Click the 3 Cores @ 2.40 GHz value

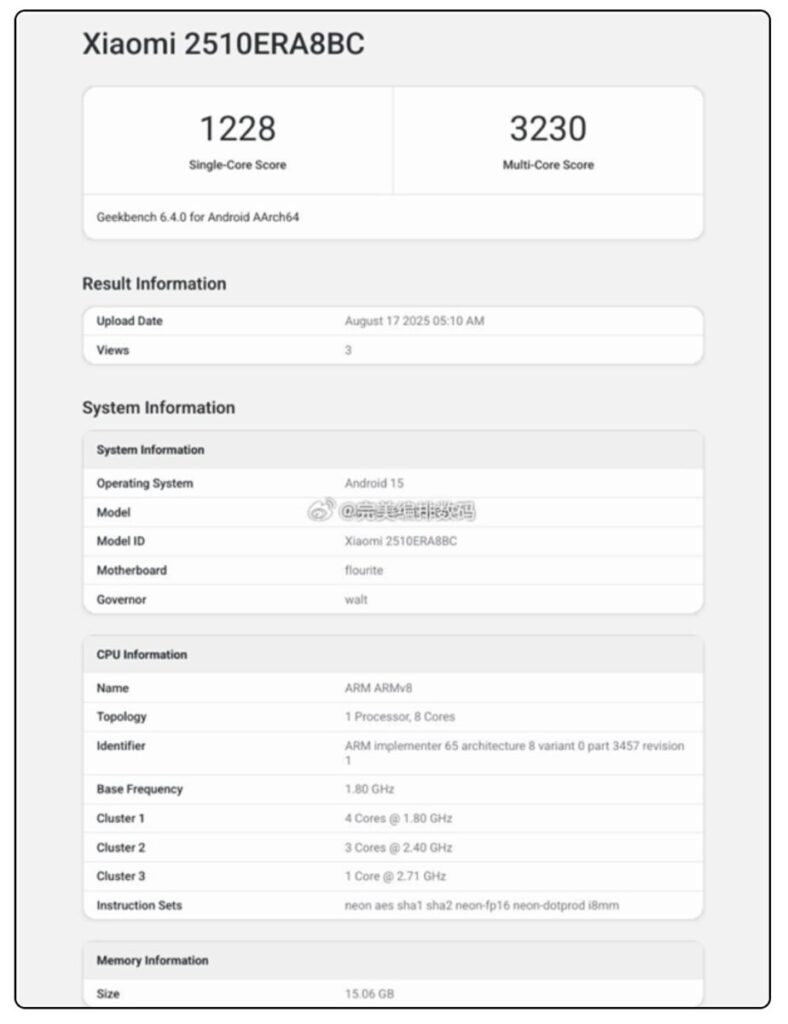398,848
